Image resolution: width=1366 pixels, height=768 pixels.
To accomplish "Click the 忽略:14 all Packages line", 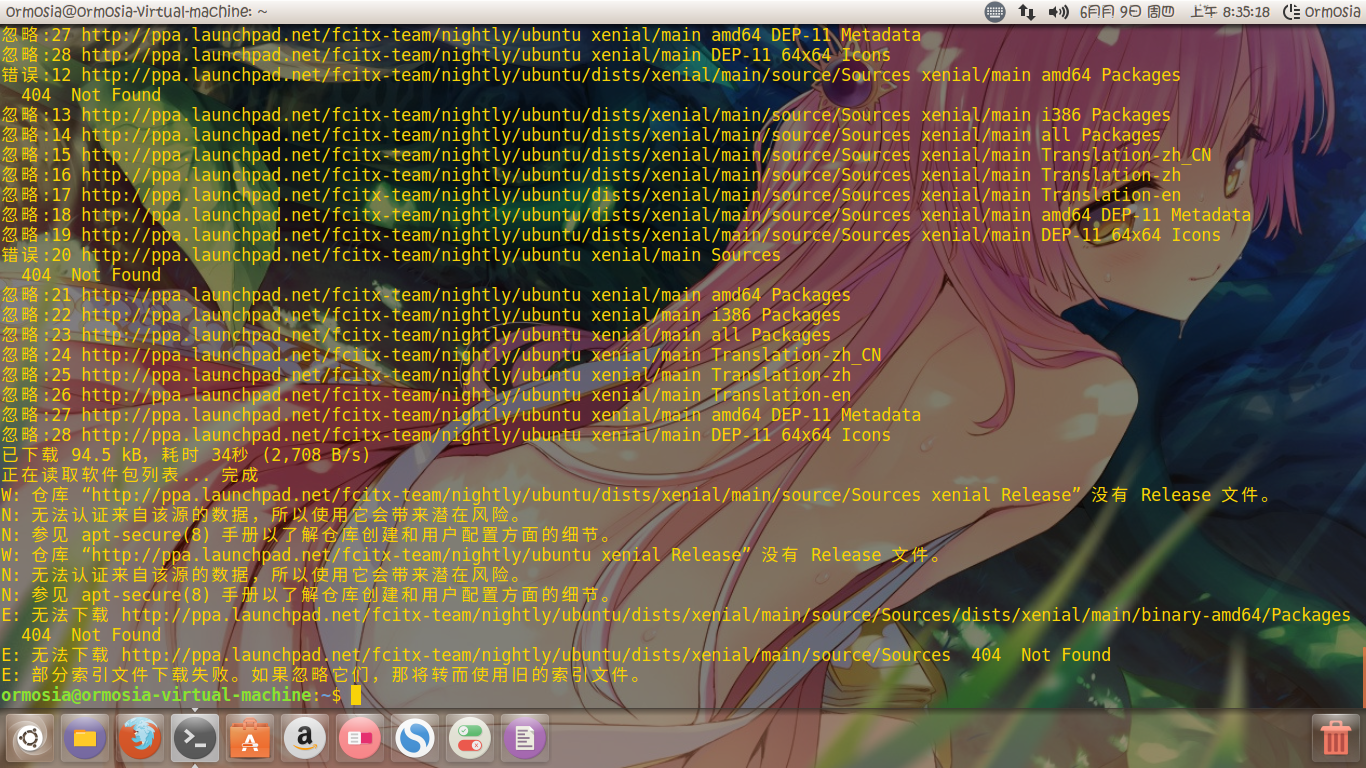I will tap(581, 135).
